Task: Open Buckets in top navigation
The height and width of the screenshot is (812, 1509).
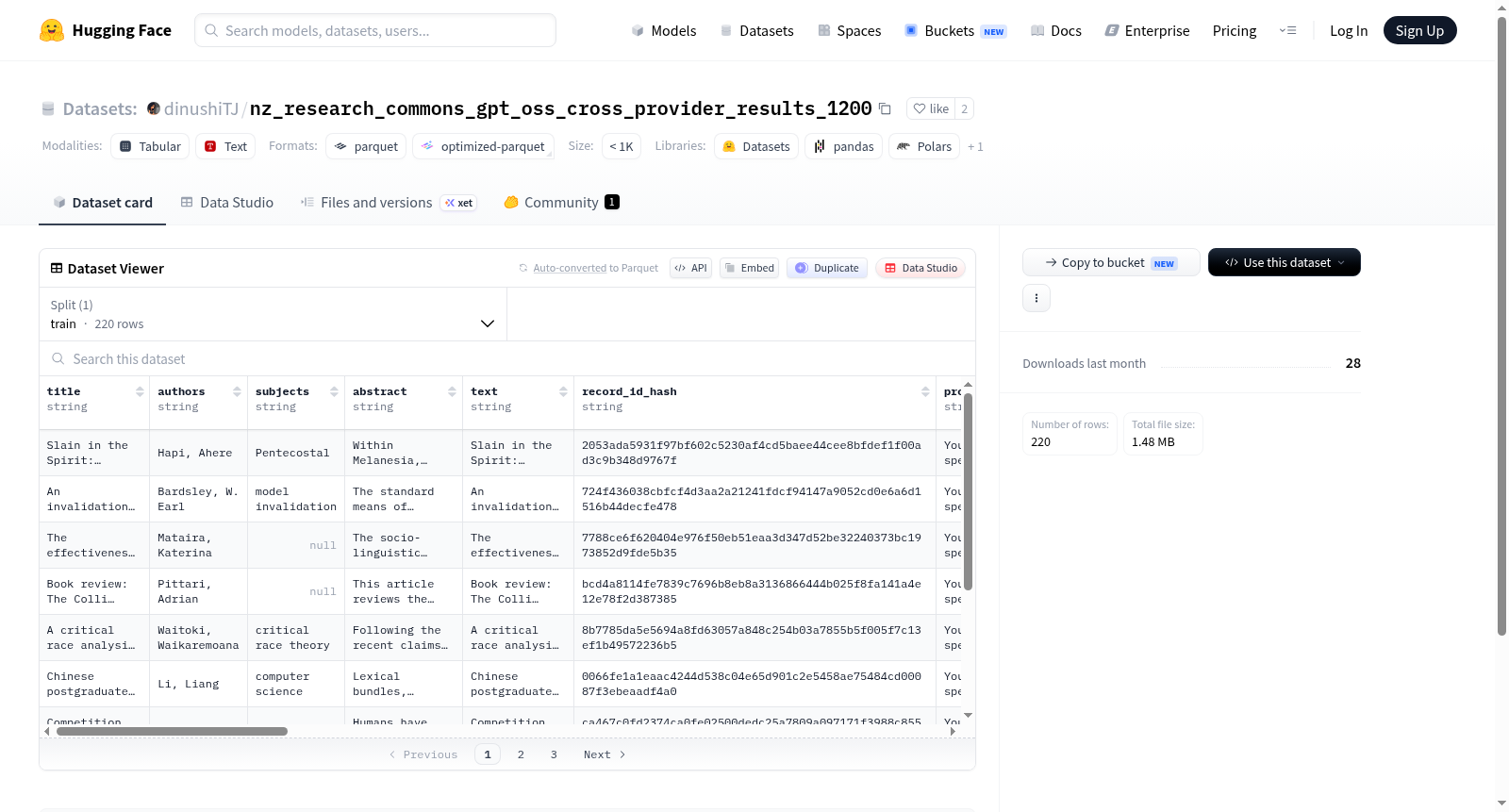Action: pos(955,30)
